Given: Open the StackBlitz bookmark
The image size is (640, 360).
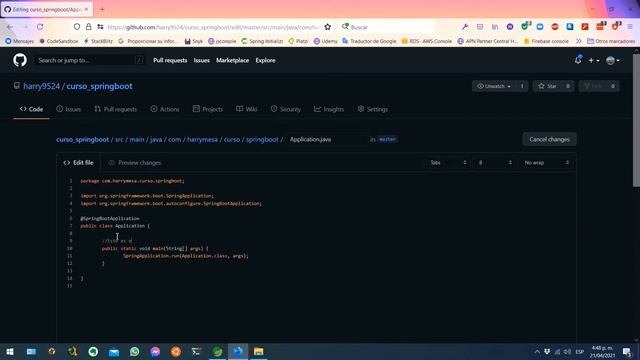Looking at the screenshot, I should pos(98,41).
